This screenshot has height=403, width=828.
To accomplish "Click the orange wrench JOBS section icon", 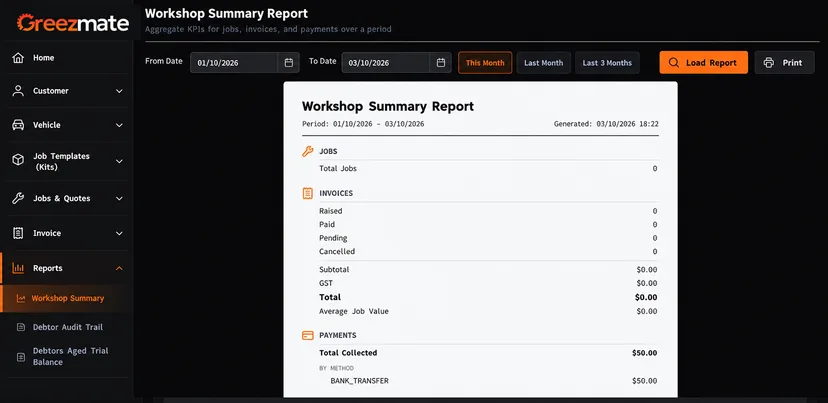I will point(307,152).
